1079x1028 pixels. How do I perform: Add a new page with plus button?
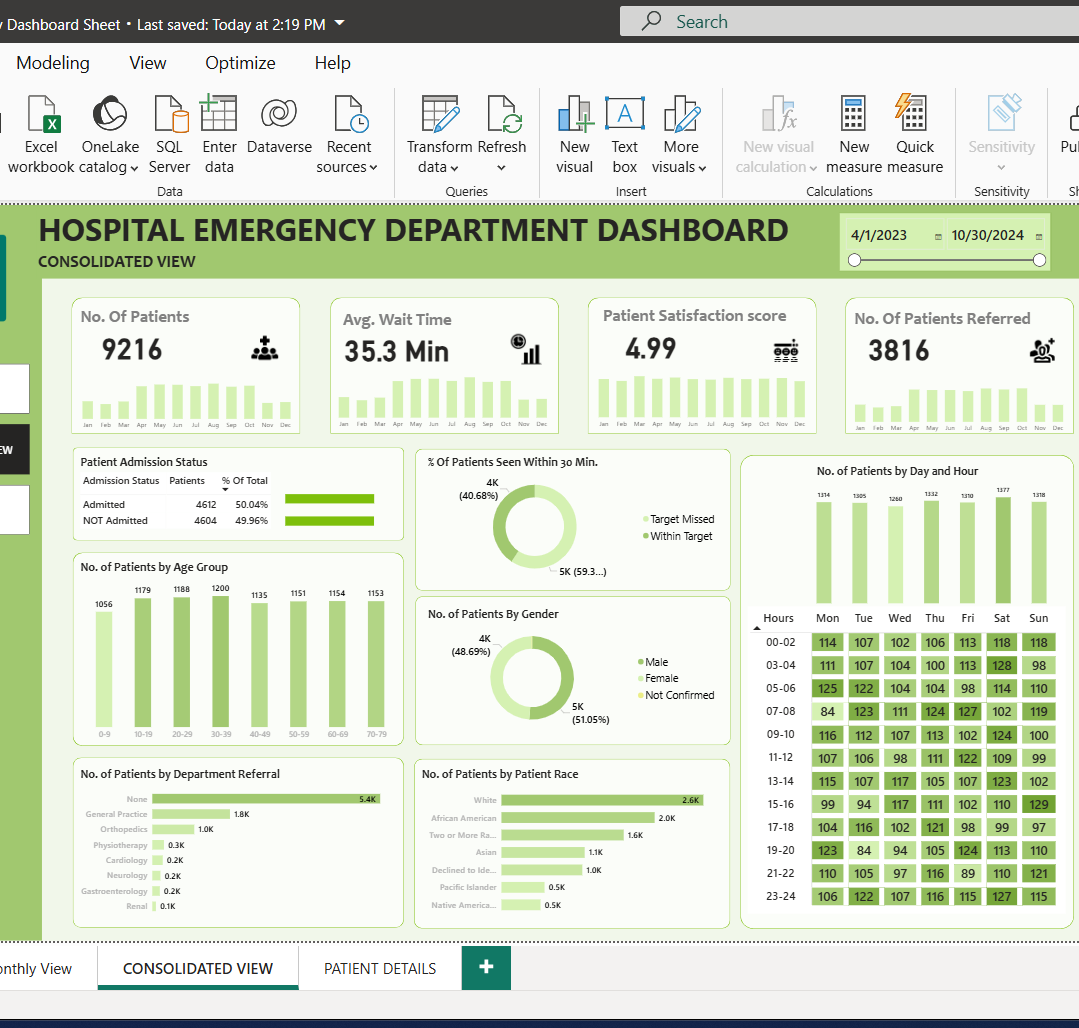[x=486, y=967]
